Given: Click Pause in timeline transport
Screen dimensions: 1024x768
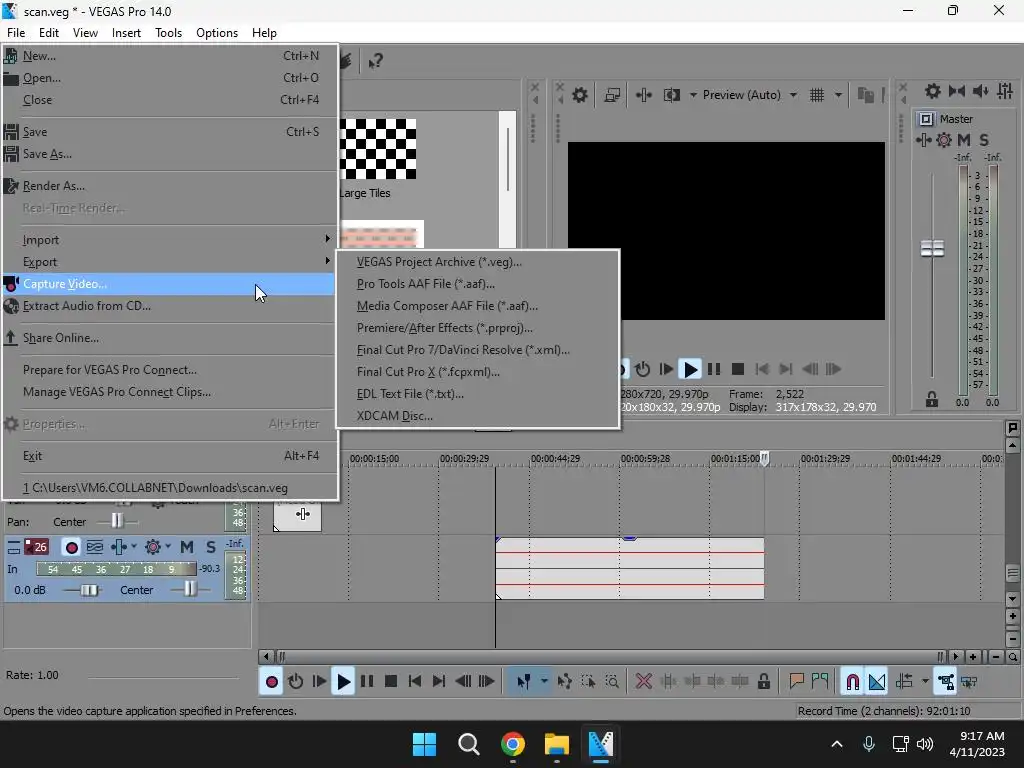Looking at the screenshot, I should click(367, 682).
